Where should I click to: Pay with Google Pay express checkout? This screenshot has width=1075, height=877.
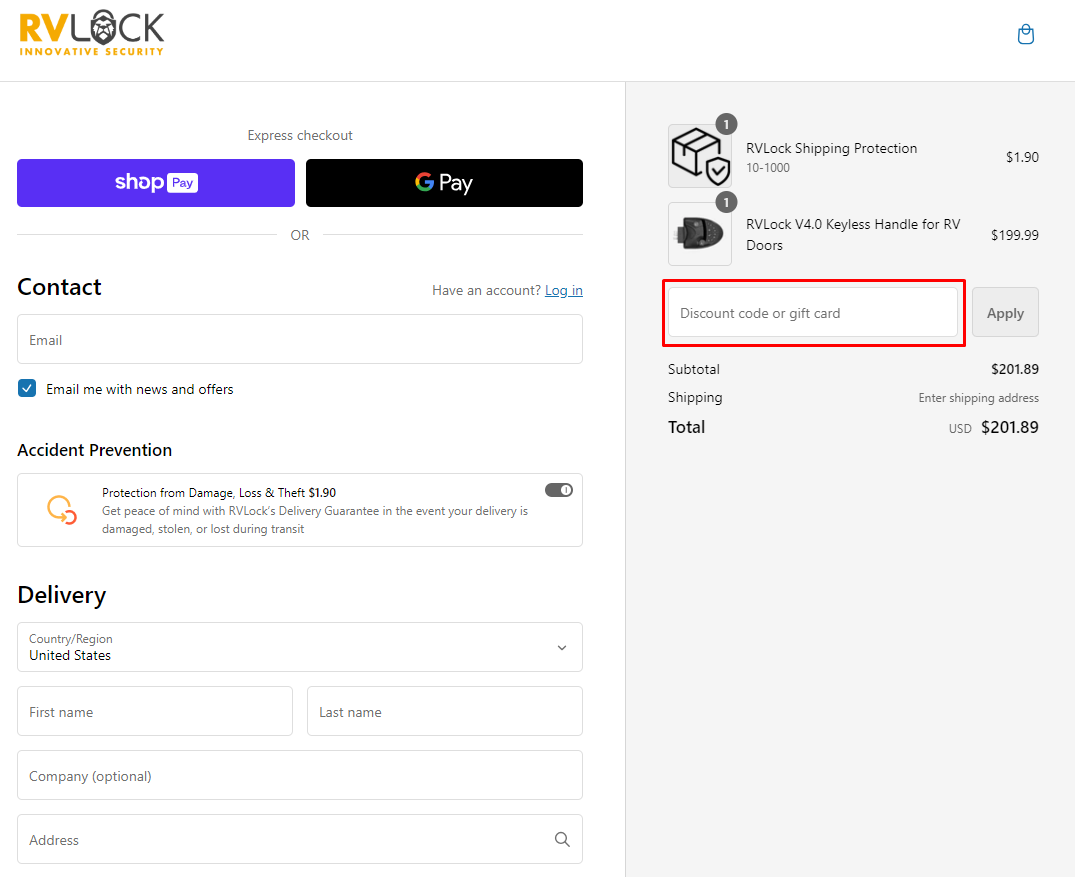pyautogui.click(x=444, y=183)
